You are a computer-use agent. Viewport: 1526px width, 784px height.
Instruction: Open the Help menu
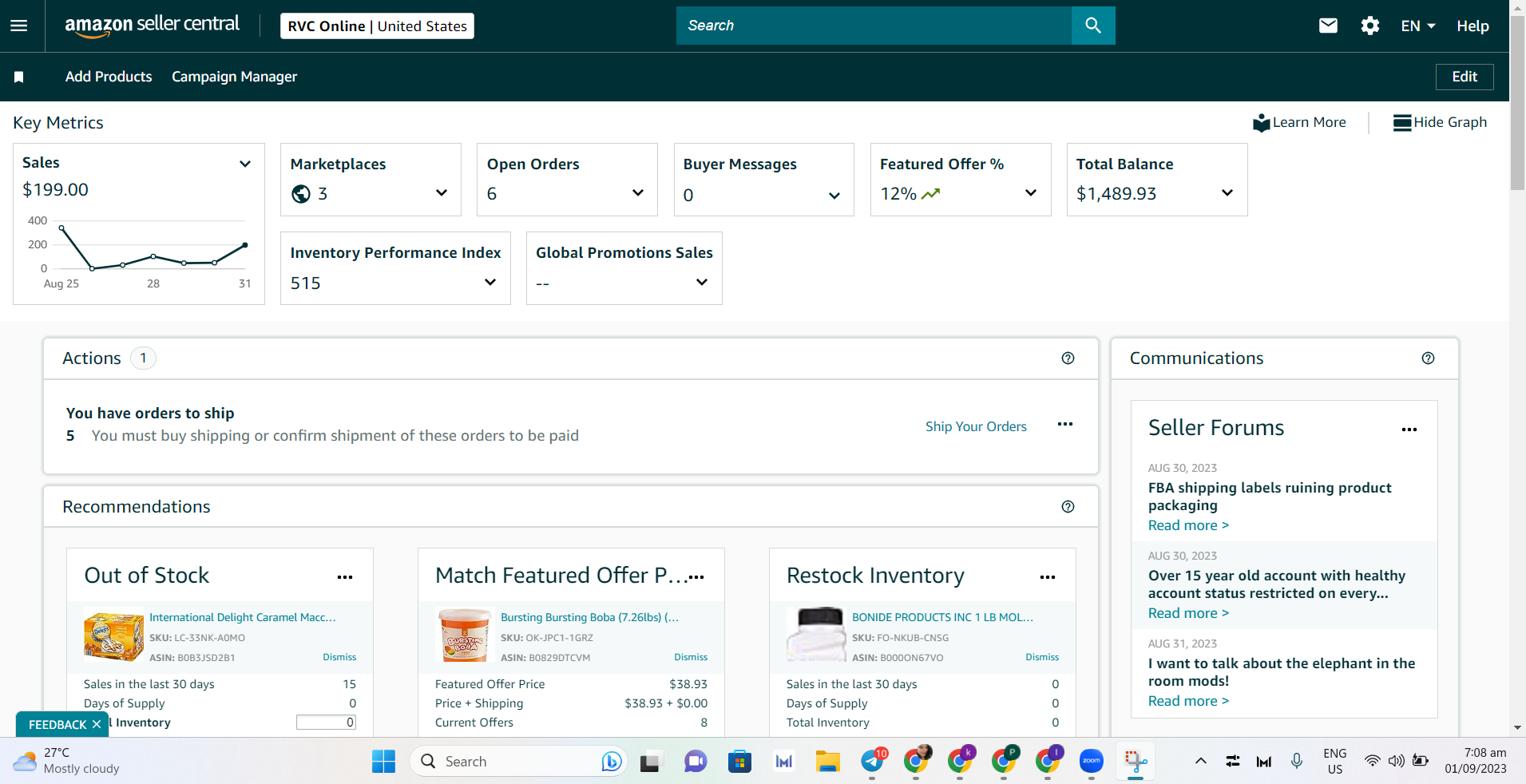(x=1472, y=26)
